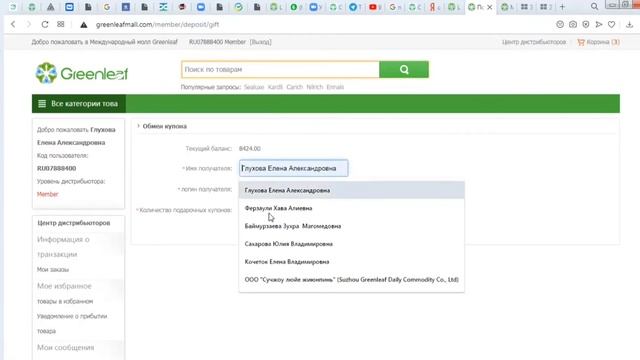Image resolution: width=640 pixels, height=360 pixels.
Task: Open Все категории товаров menu
Action: [79, 104]
